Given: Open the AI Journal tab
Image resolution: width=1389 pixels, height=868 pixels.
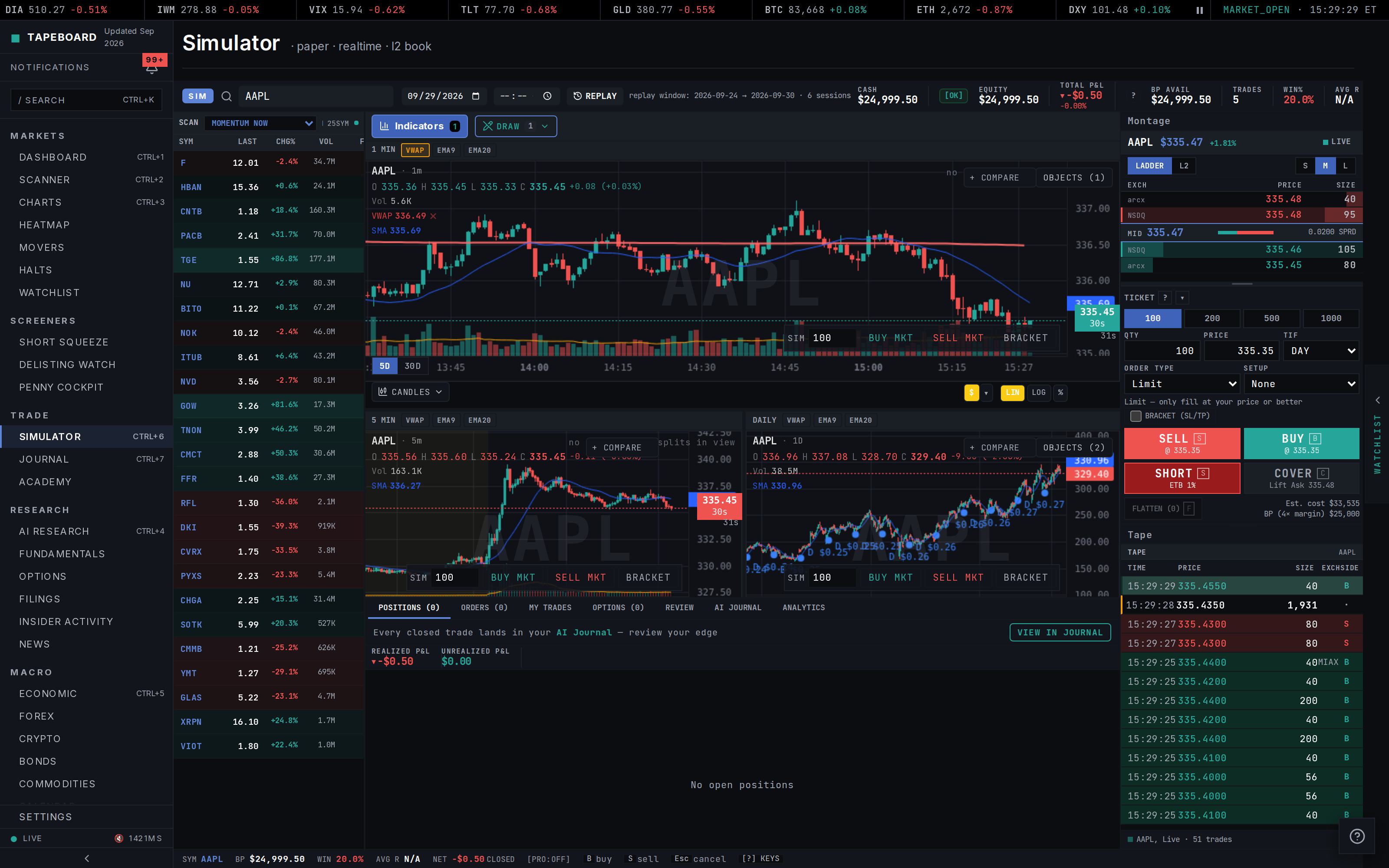Looking at the screenshot, I should [x=737, y=607].
